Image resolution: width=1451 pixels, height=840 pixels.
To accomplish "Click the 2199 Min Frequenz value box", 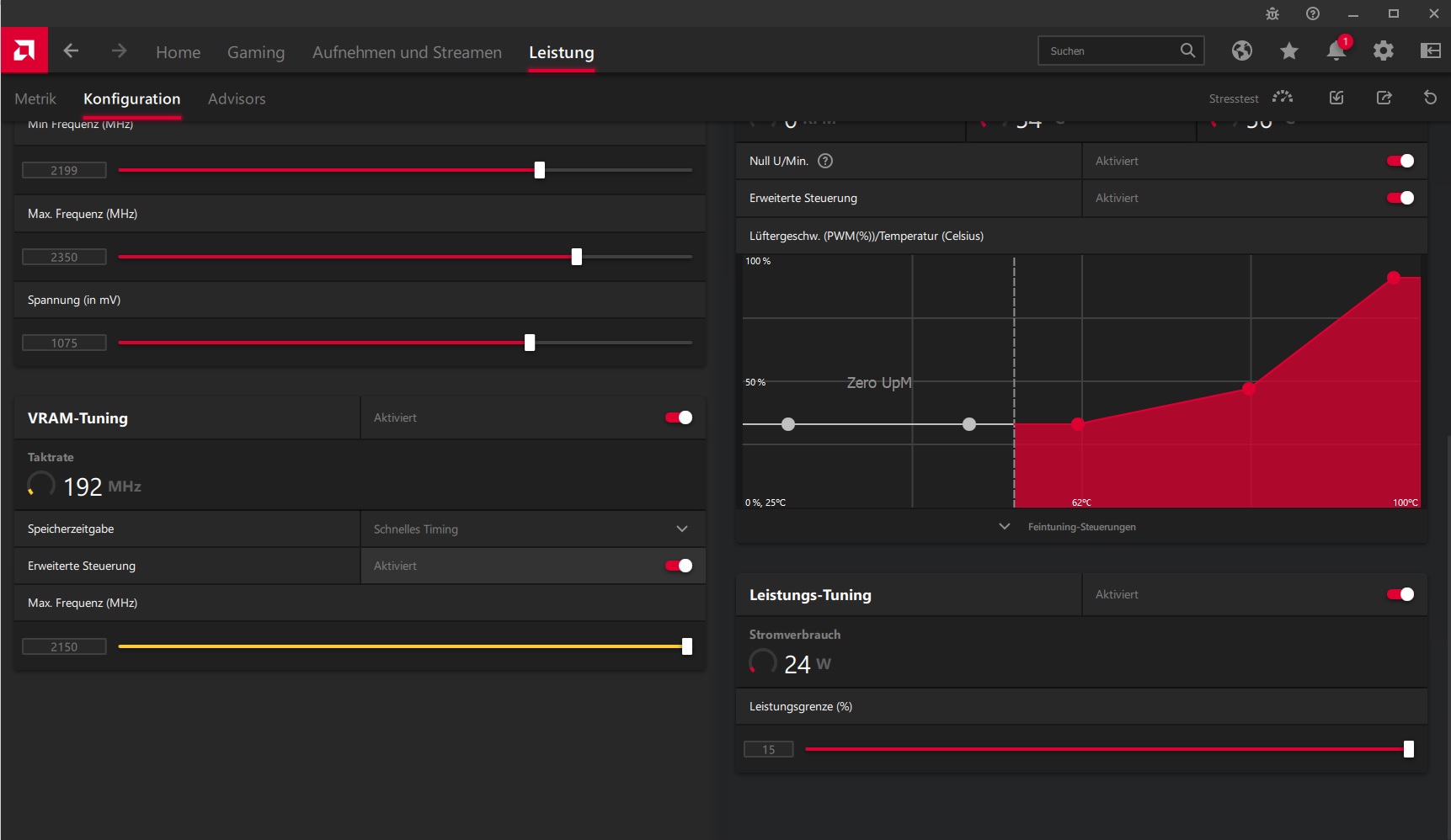I will coord(64,170).
